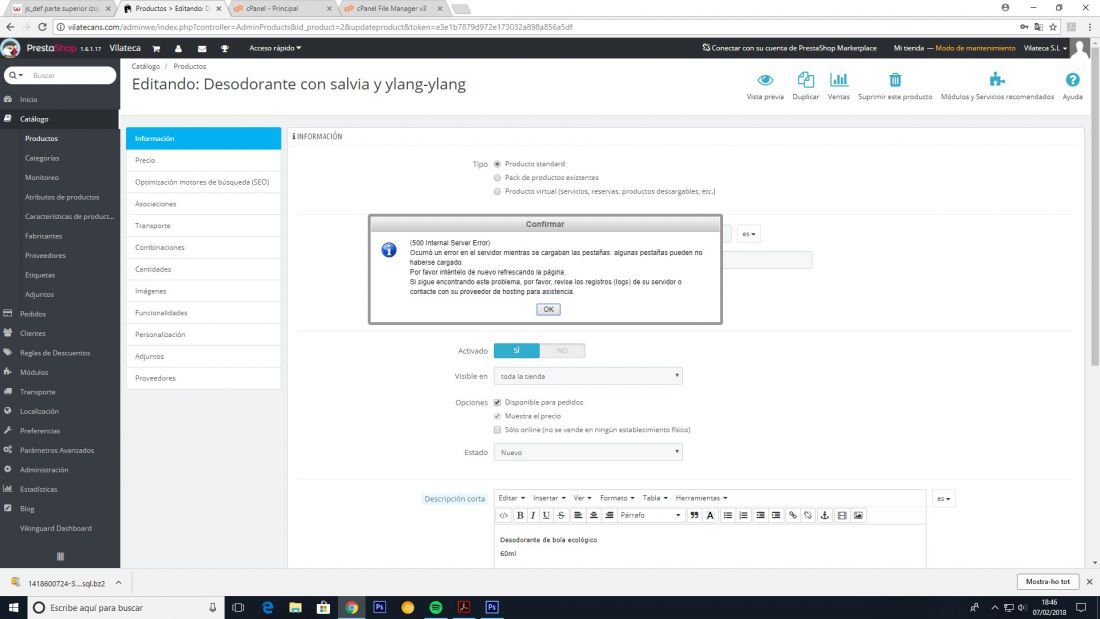Open the Transporte product tab

pyautogui.click(x=203, y=225)
